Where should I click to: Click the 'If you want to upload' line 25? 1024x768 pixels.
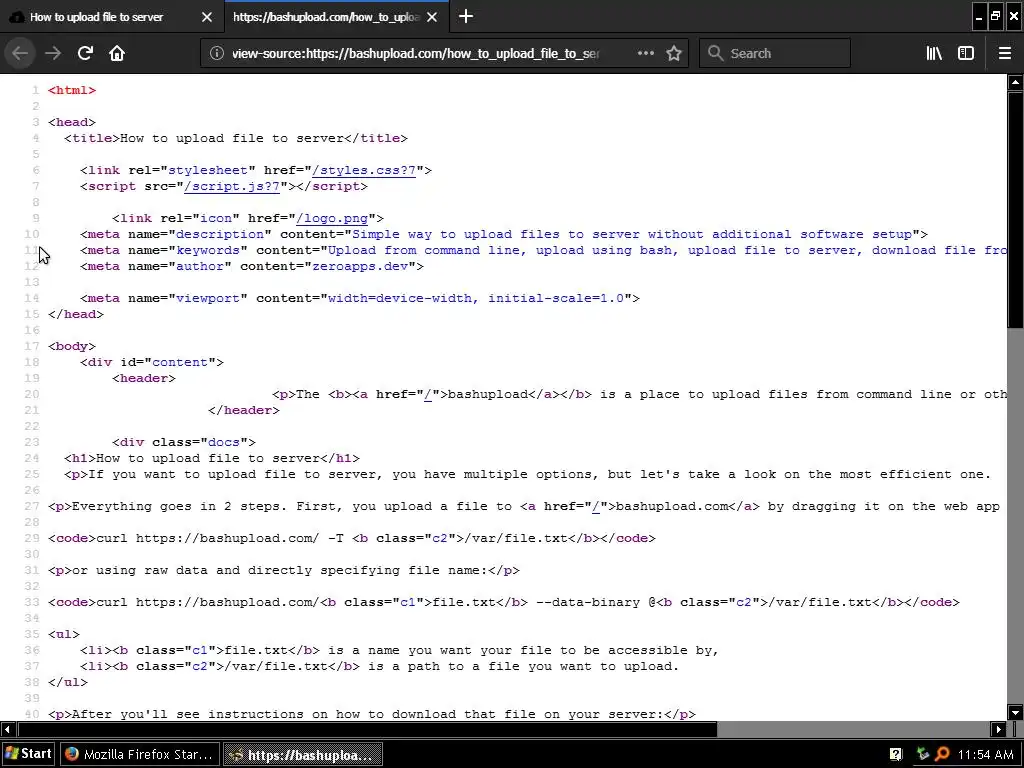point(528,475)
